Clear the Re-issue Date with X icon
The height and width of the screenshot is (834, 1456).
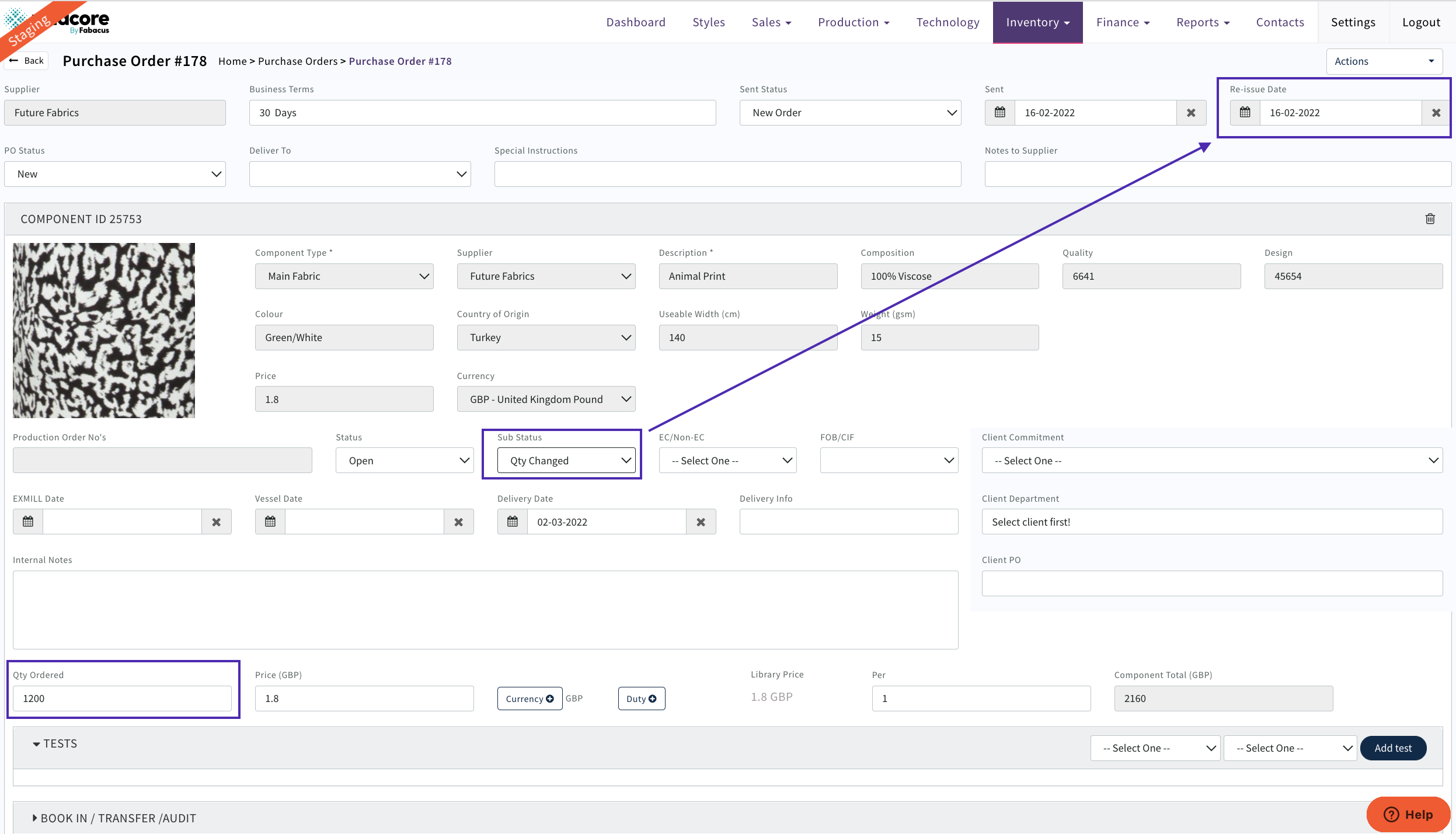pyautogui.click(x=1436, y=113)
